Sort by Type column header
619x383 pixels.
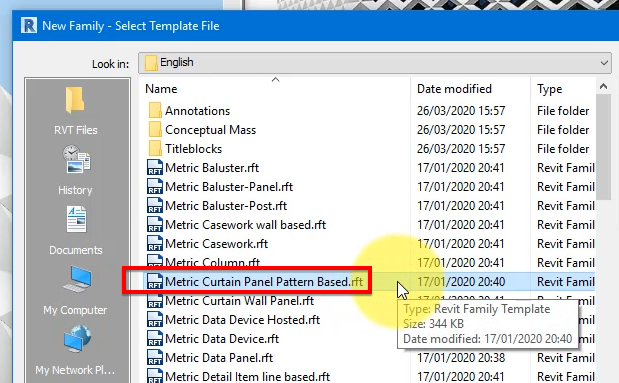[x=563, y=89]
